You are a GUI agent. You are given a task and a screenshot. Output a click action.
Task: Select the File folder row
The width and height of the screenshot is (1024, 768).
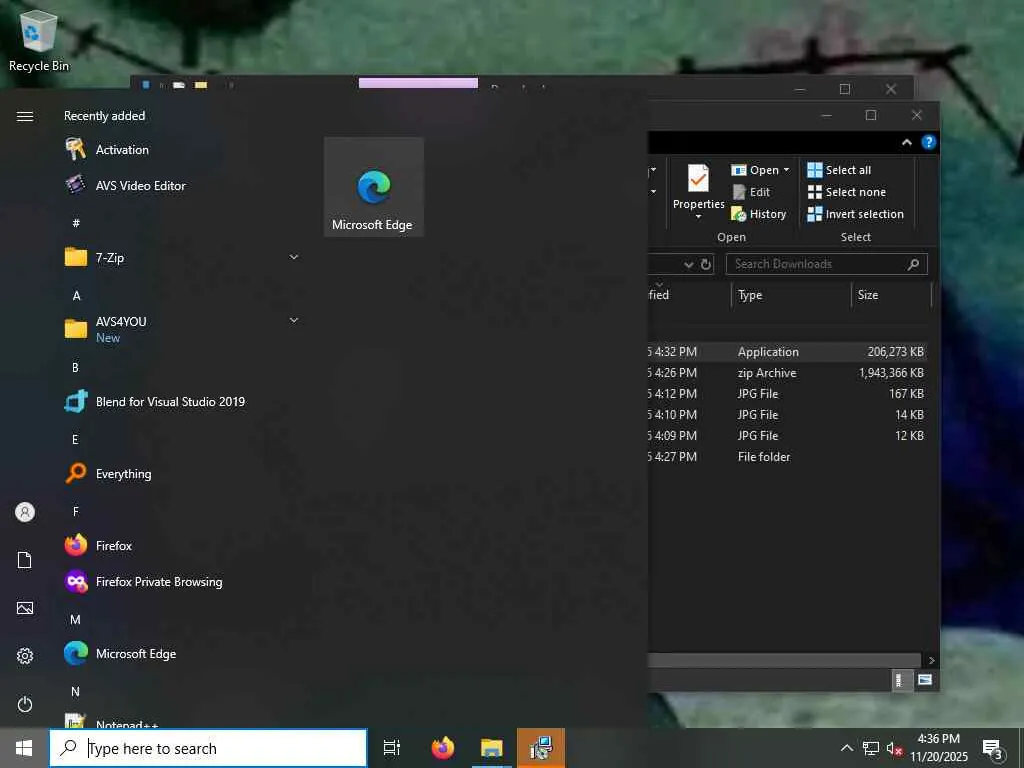coord(787,456)
